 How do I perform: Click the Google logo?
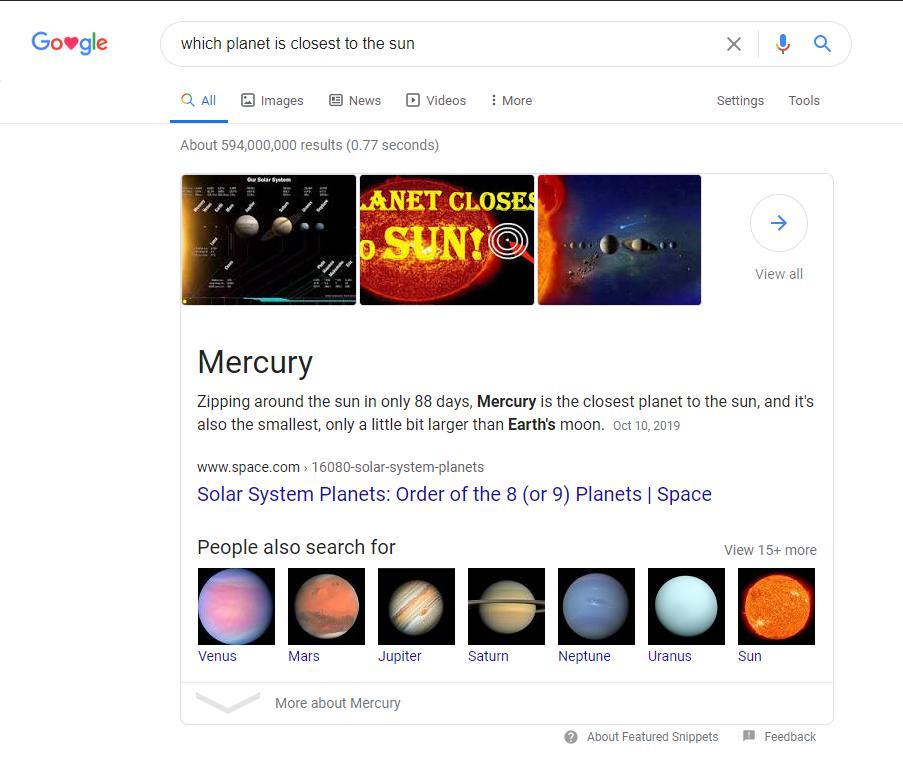[69, 43]
